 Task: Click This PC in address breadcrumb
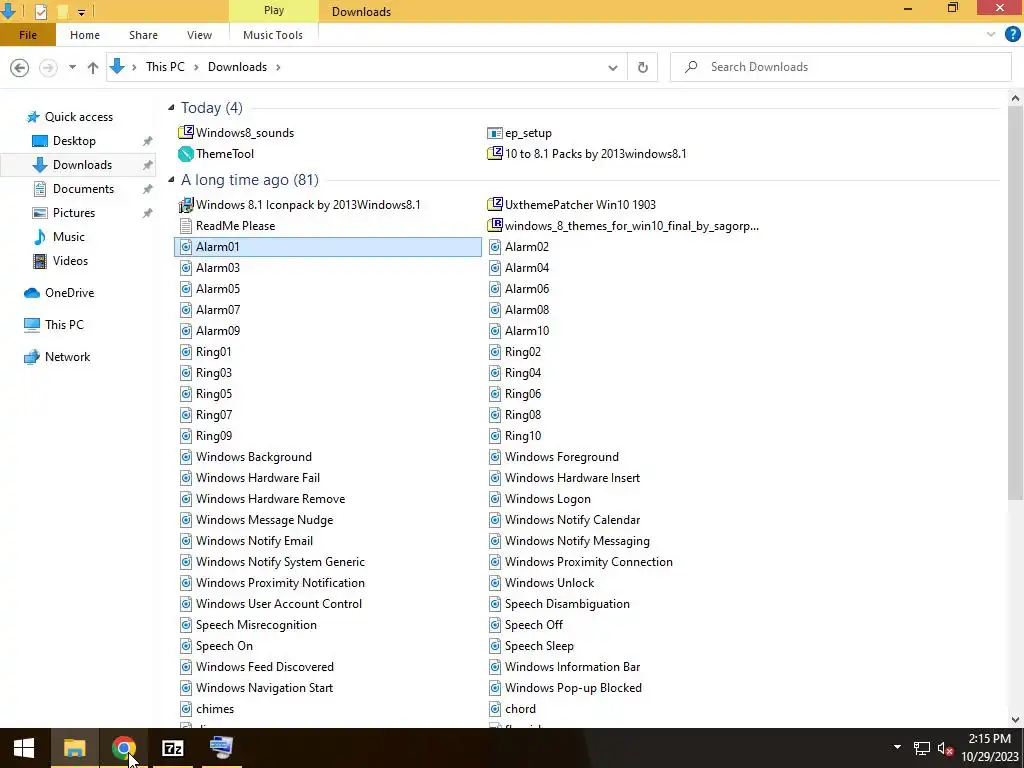(165, 67)
